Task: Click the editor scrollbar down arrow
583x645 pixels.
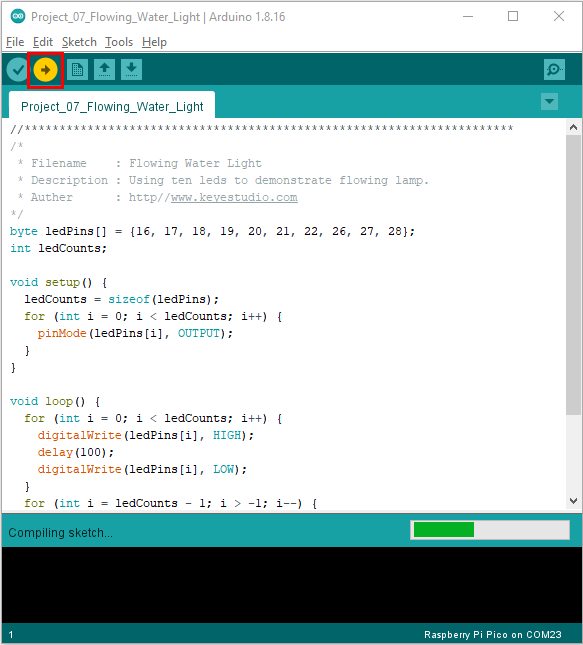Action: pyautogui.click(x=574, y=501)
